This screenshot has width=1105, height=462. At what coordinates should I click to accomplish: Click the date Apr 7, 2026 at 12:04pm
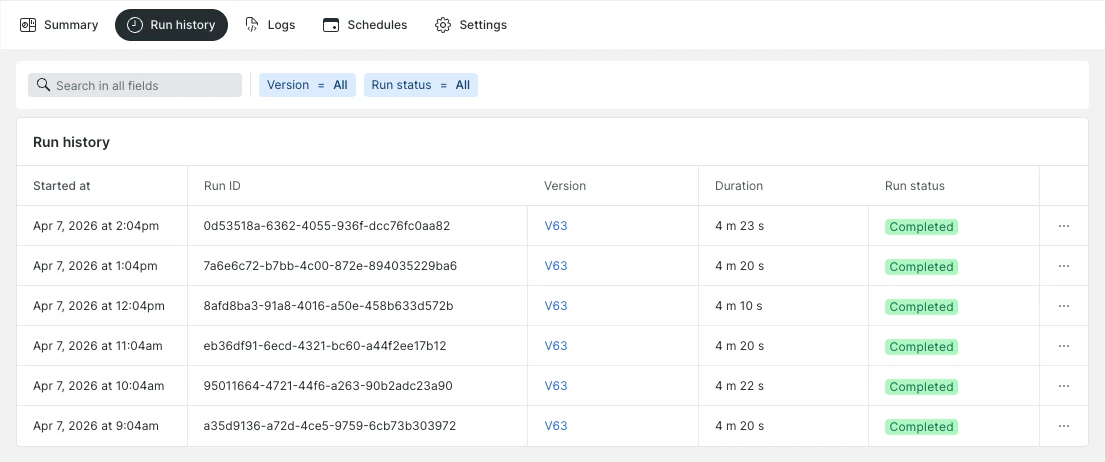(x=99, y=306)
